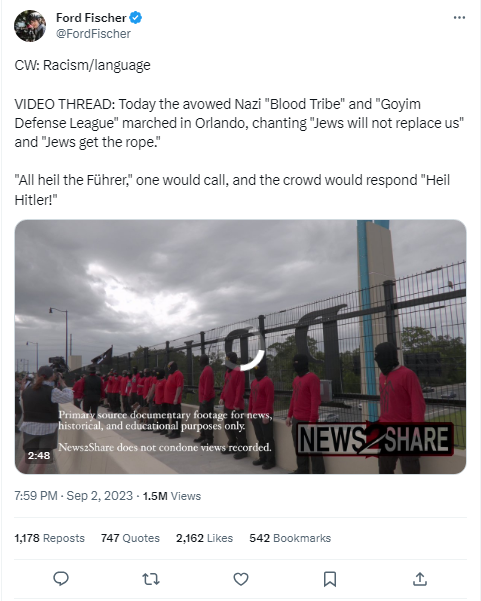View the 2,162 Likes list
This screenshot has width=481, height=601.
point(204,538)
